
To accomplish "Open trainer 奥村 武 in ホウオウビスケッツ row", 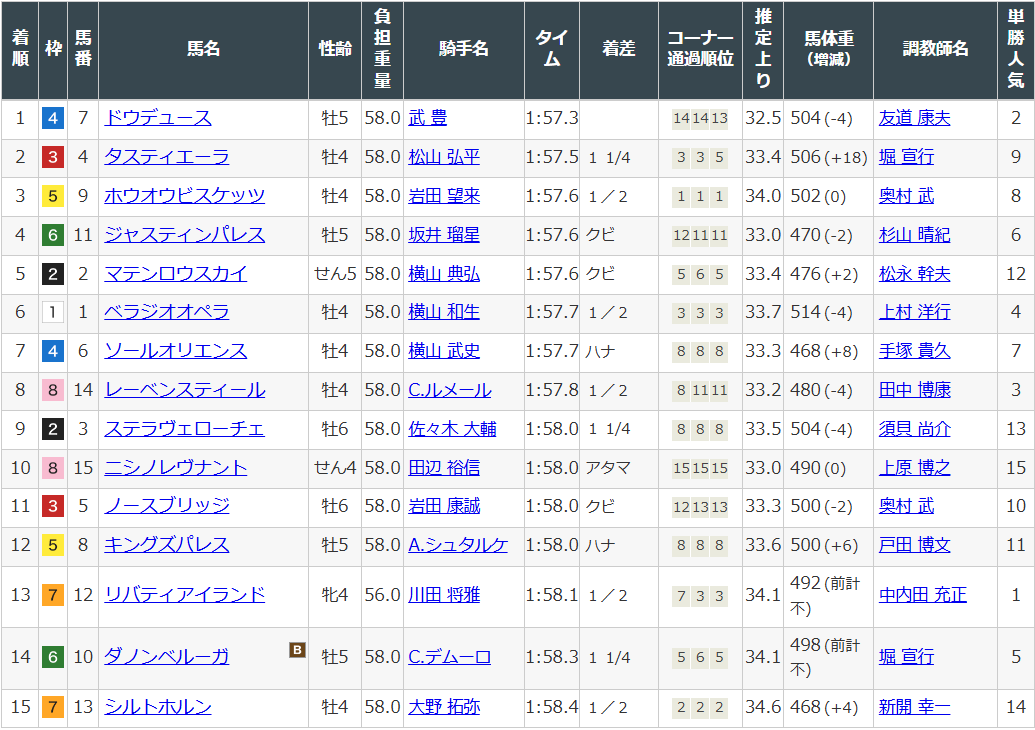I will [906, 196].
